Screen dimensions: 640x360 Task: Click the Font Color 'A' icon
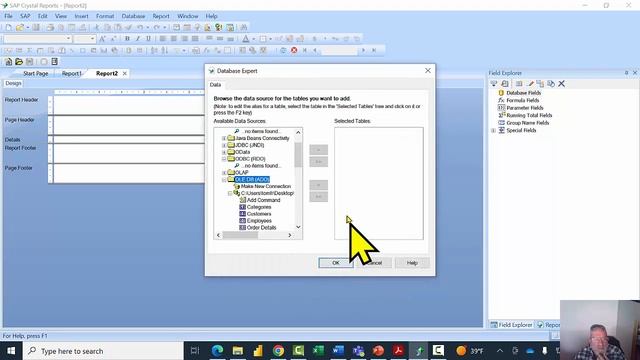pos(246,39)
